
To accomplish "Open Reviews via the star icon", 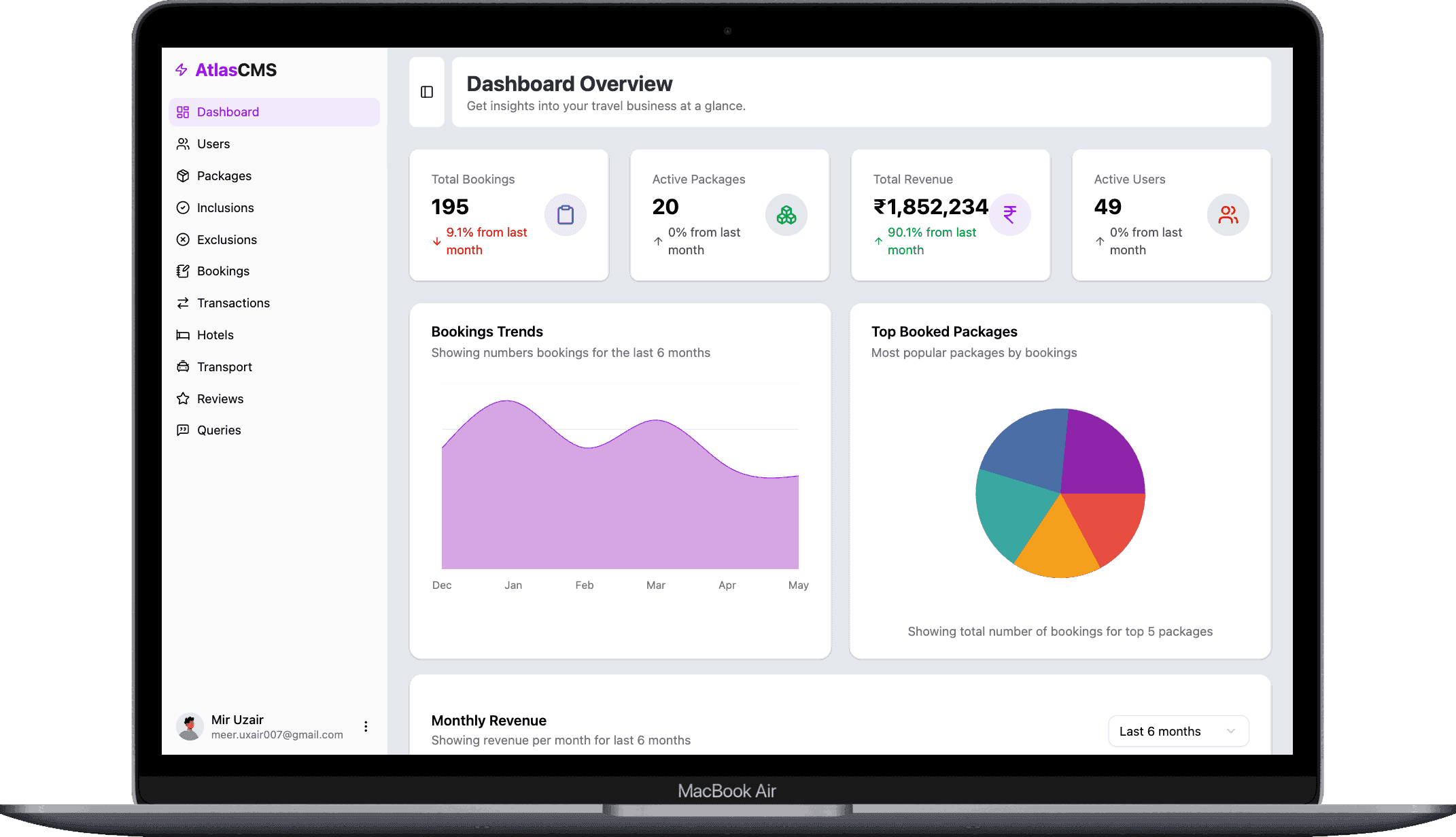I will pos(182,398).
